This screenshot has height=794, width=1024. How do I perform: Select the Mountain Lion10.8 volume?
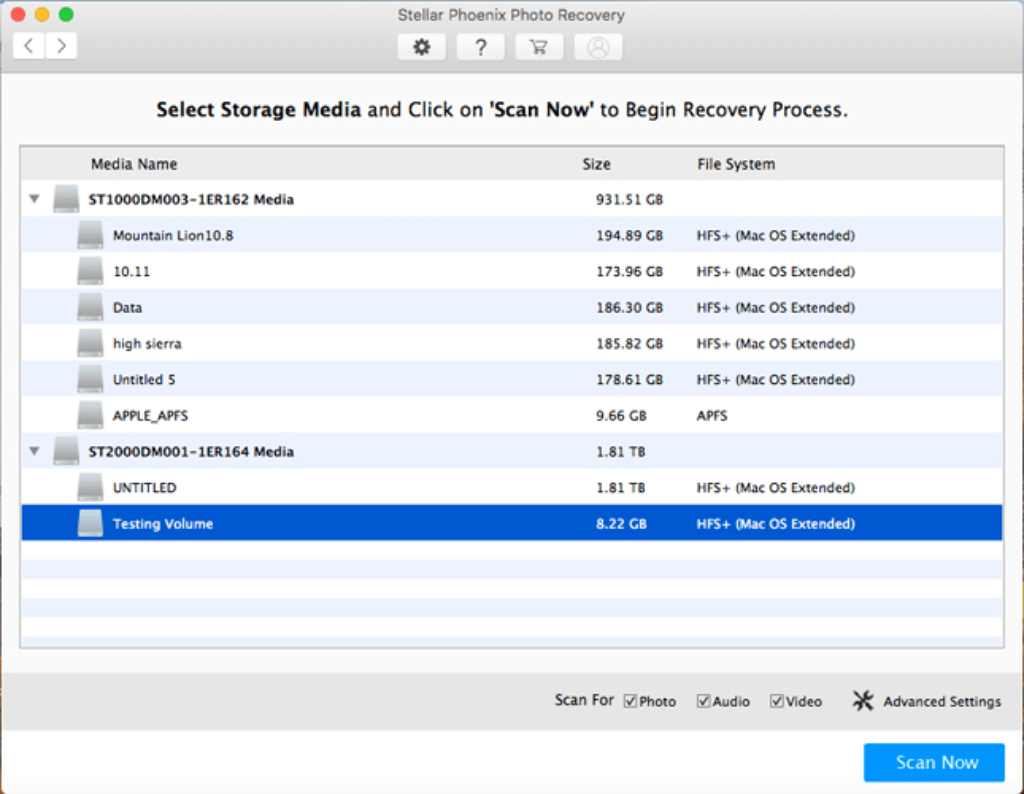coord(512,235)
